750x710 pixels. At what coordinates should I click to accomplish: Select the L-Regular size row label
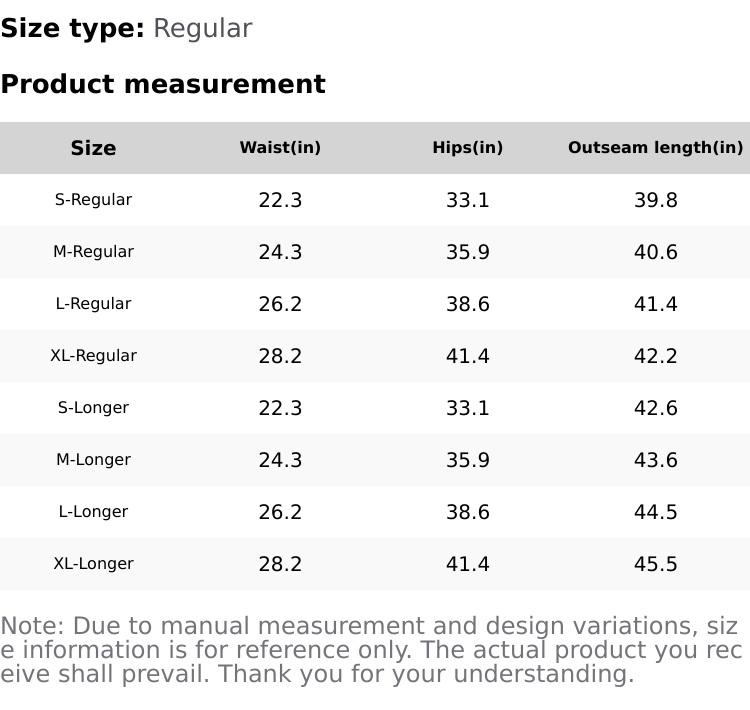[x=93, y=304]
